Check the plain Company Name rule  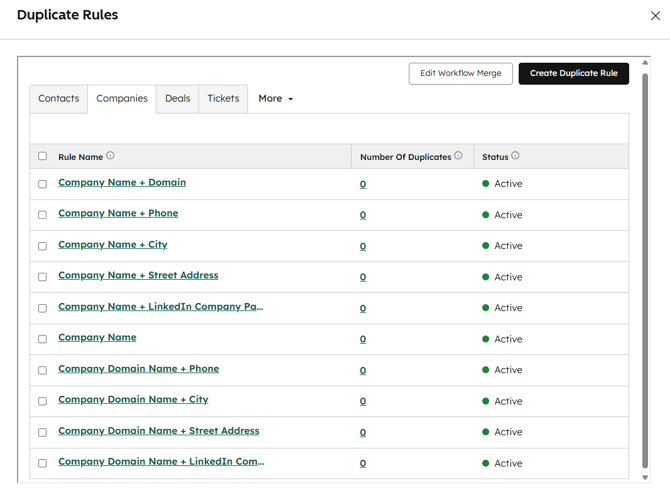tap(42, 339)
